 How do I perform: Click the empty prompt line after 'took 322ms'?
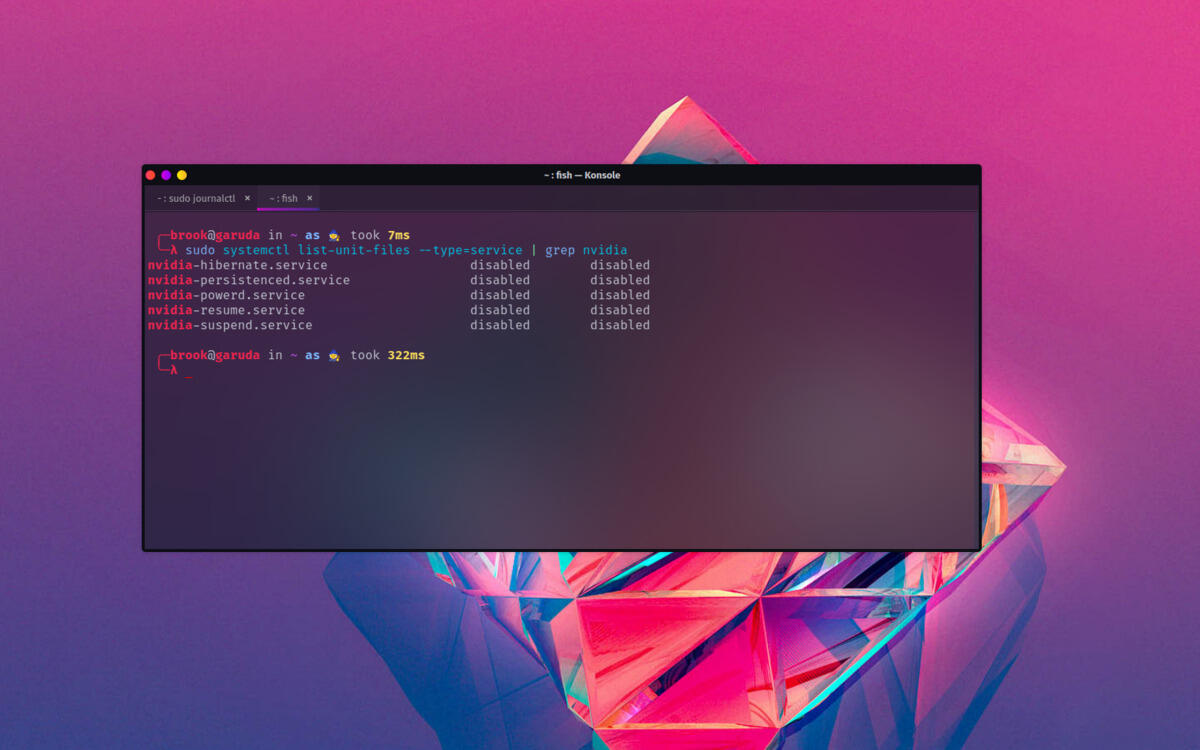[x=560, y=370]
